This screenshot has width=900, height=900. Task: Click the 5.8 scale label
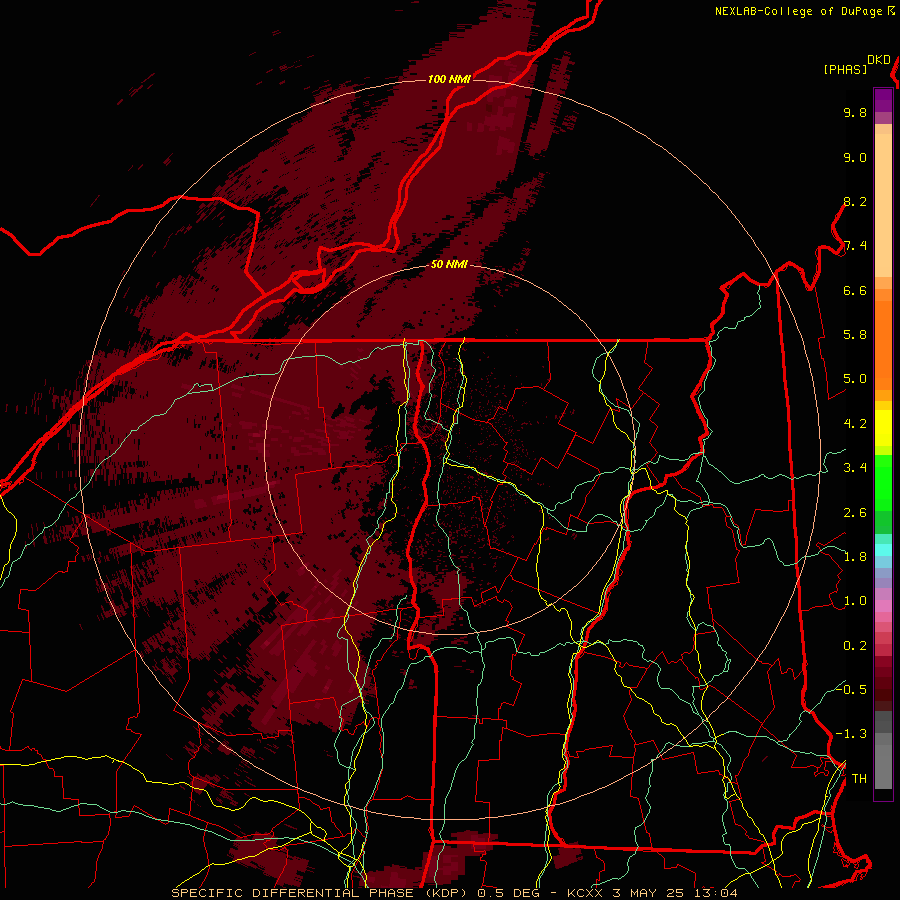pyautogui.click(x=855, y=335)
